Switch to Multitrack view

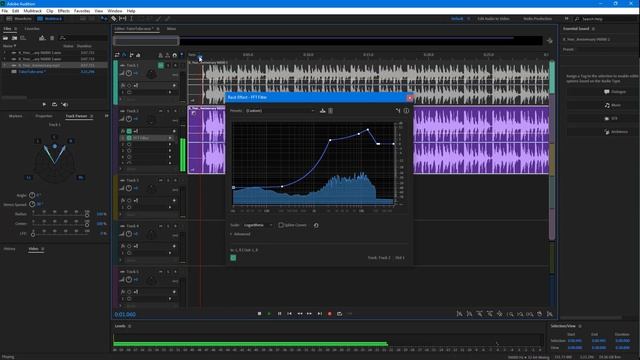pyautogui.click(x=49, y=19)
